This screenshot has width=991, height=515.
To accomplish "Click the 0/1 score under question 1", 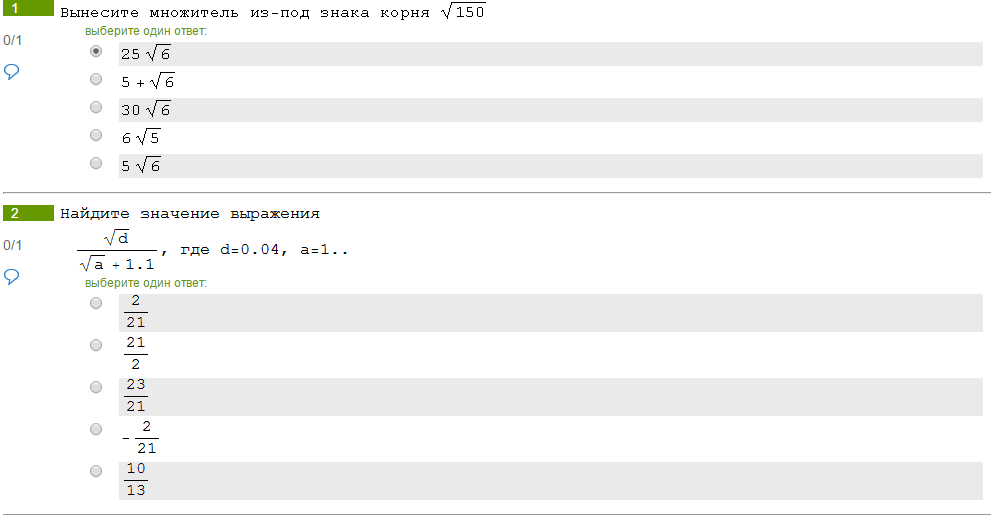I will click(x=13, y=40).
